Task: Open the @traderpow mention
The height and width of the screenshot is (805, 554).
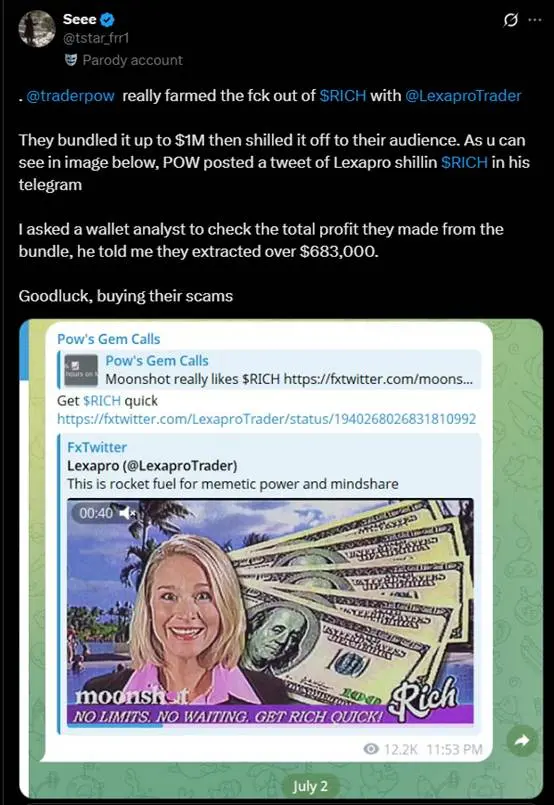Action: [x=70, y=96]
